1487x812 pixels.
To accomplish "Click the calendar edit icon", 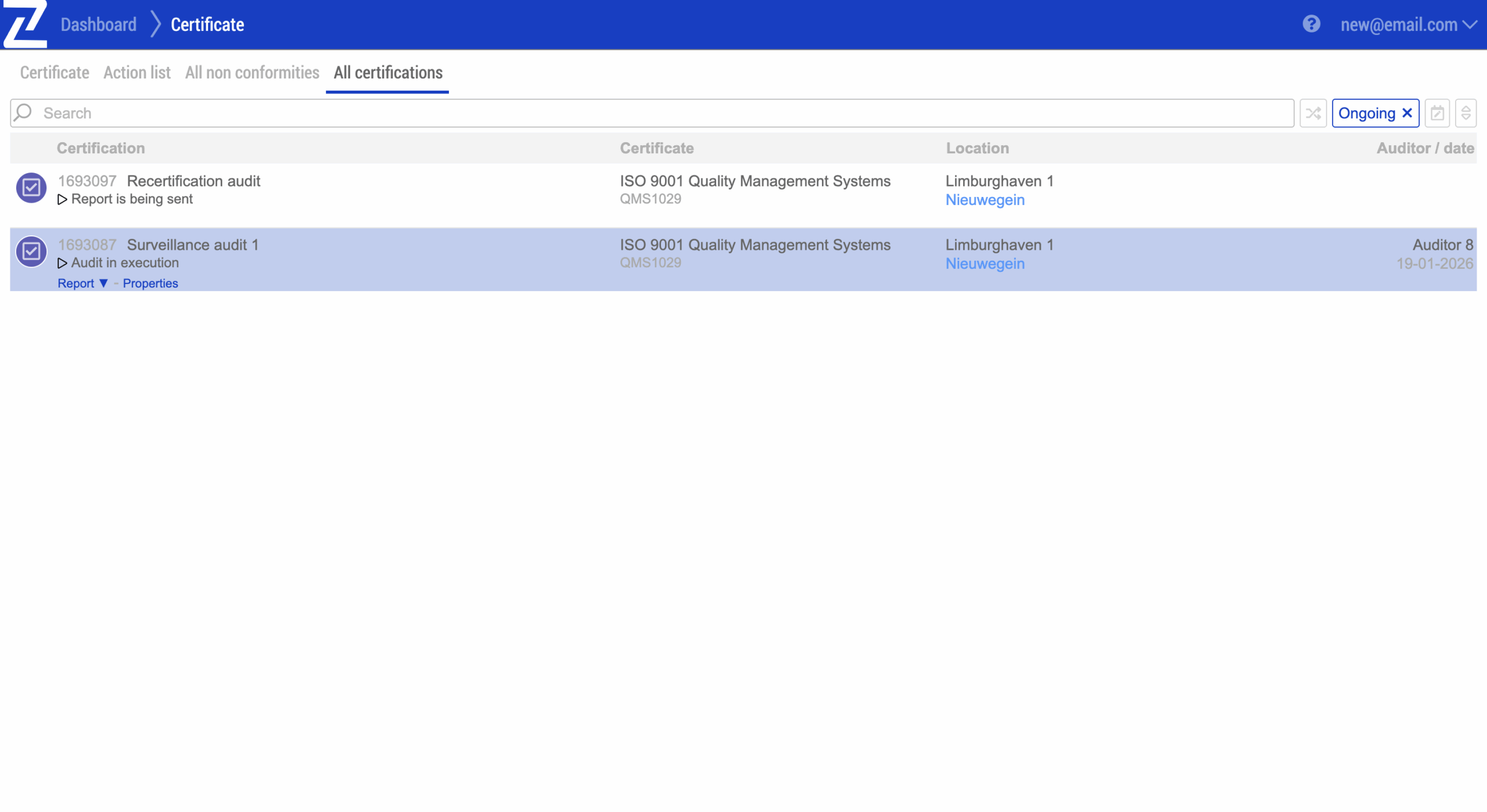I will 1437,113.
